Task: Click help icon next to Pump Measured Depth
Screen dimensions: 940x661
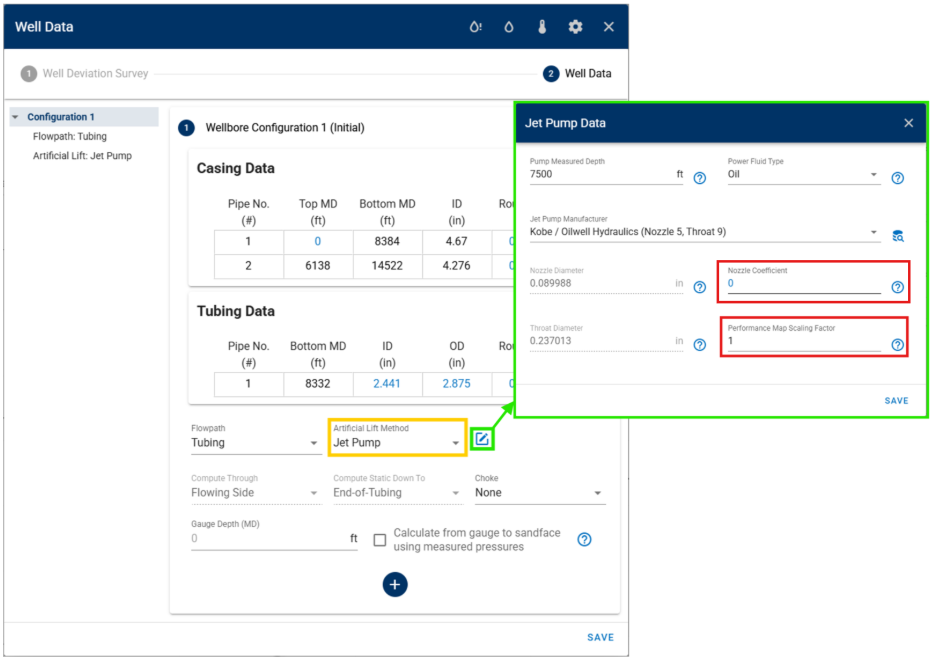Action: (x=700, y=178)
